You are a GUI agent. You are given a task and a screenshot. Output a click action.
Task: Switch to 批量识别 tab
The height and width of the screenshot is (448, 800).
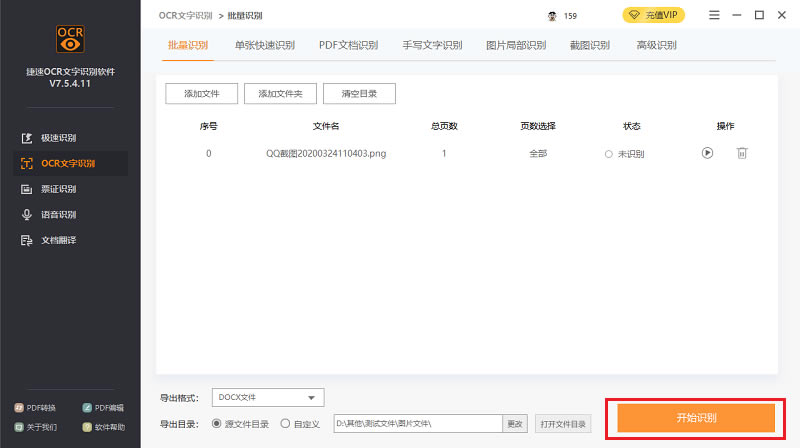coord(188,45)
